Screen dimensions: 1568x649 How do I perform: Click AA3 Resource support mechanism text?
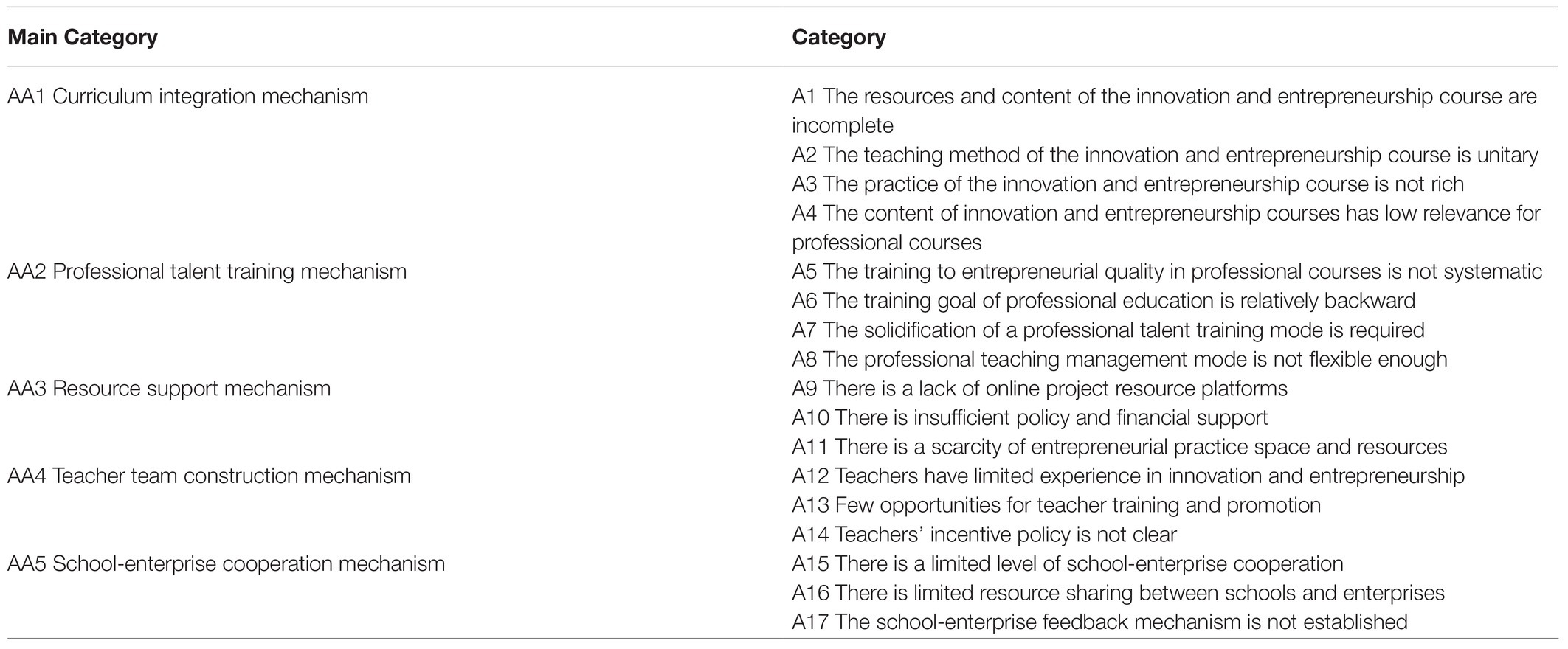pos(169,388)
